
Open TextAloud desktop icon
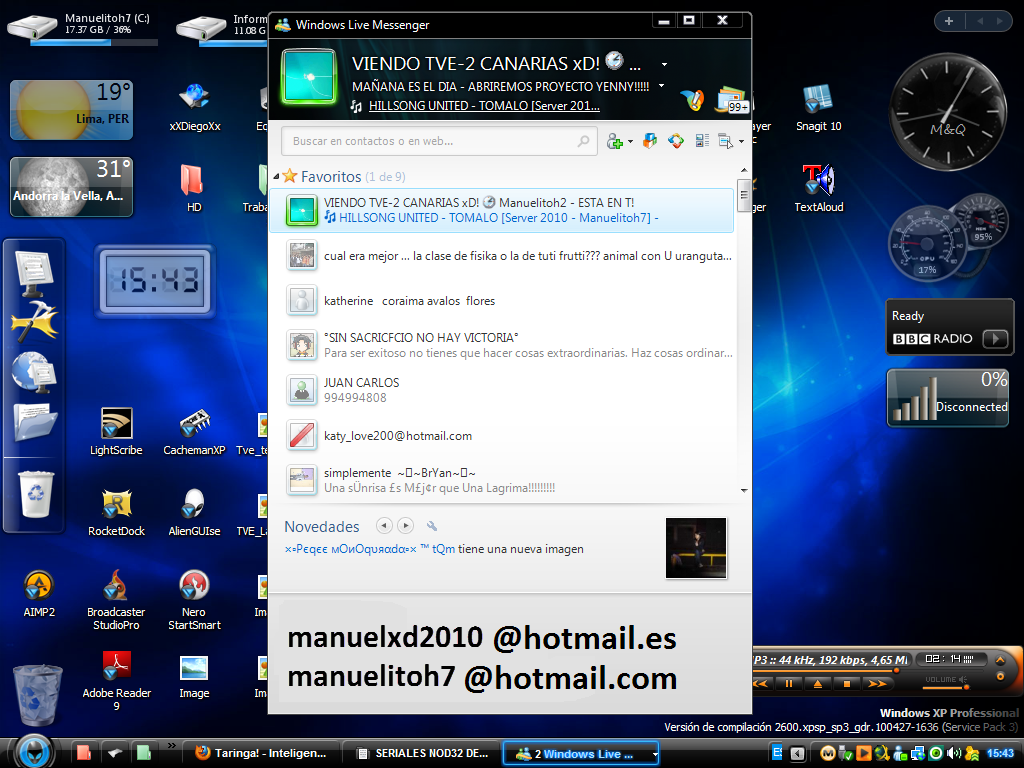click(x=818, y=188)
